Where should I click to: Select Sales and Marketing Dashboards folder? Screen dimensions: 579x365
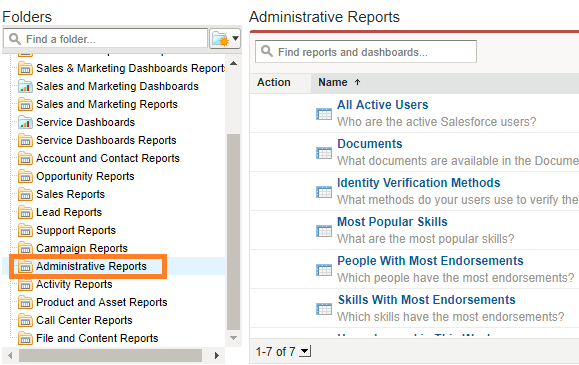[117, 86]
